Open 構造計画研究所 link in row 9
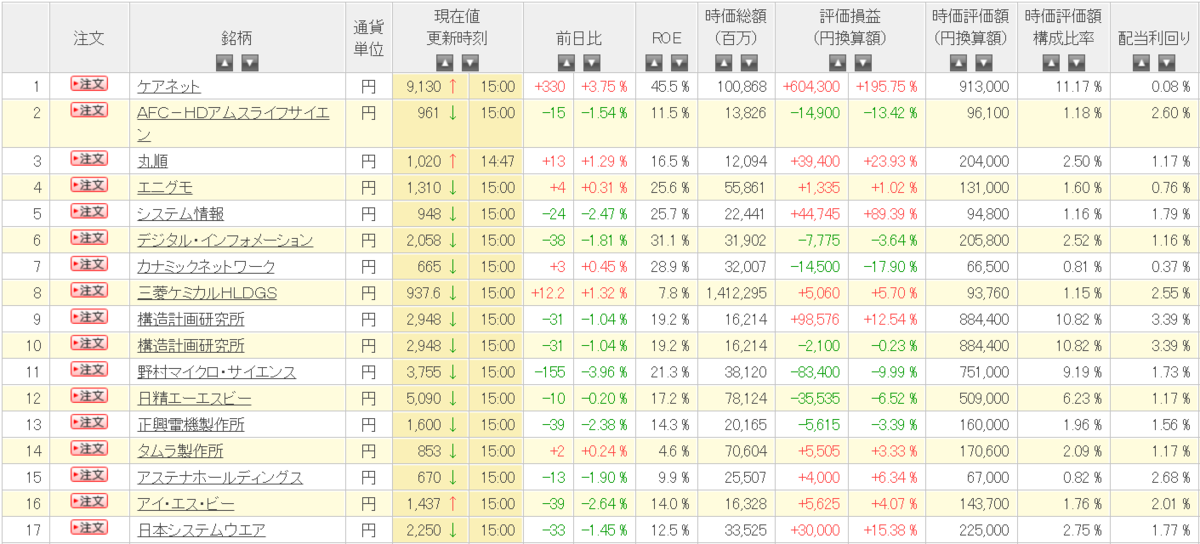Screen dimensions: 1200x544 click(x=190, y=319)
